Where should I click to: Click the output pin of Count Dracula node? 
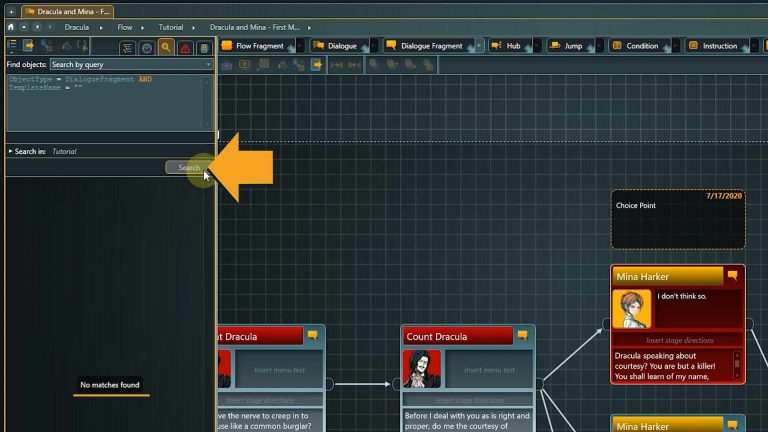click(539, 384)
